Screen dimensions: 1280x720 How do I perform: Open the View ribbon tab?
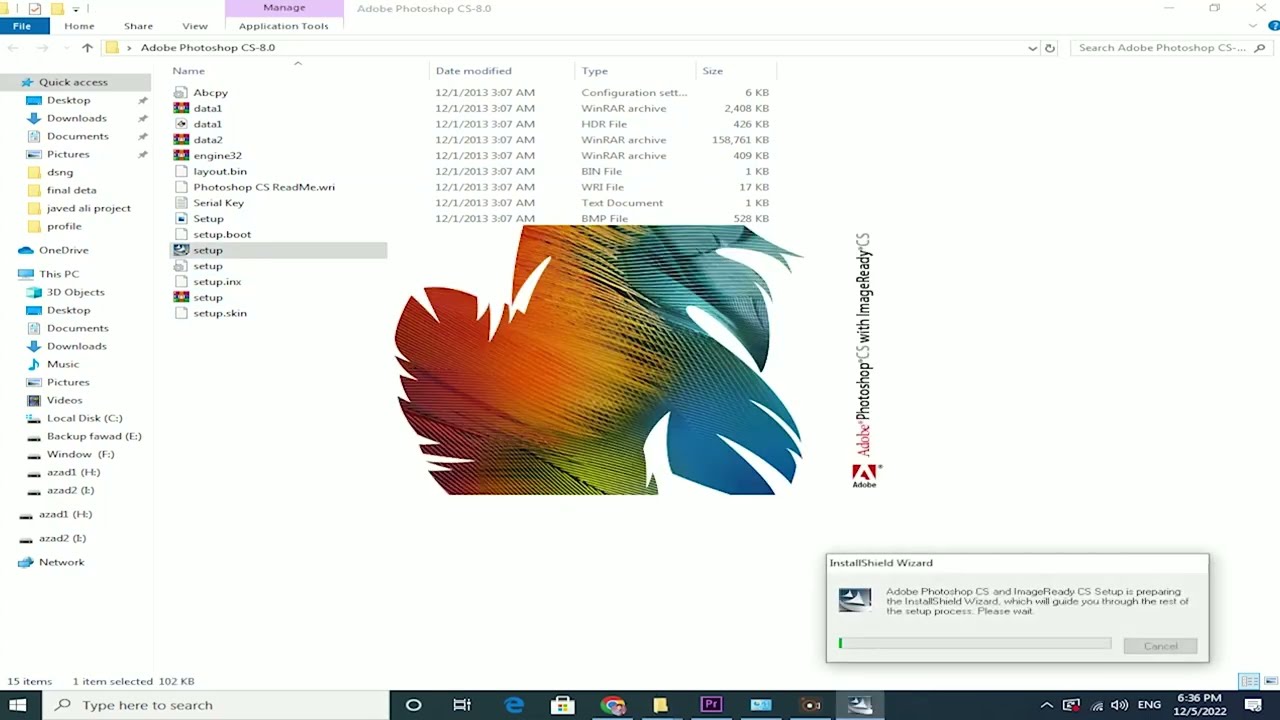coord(195,26)
